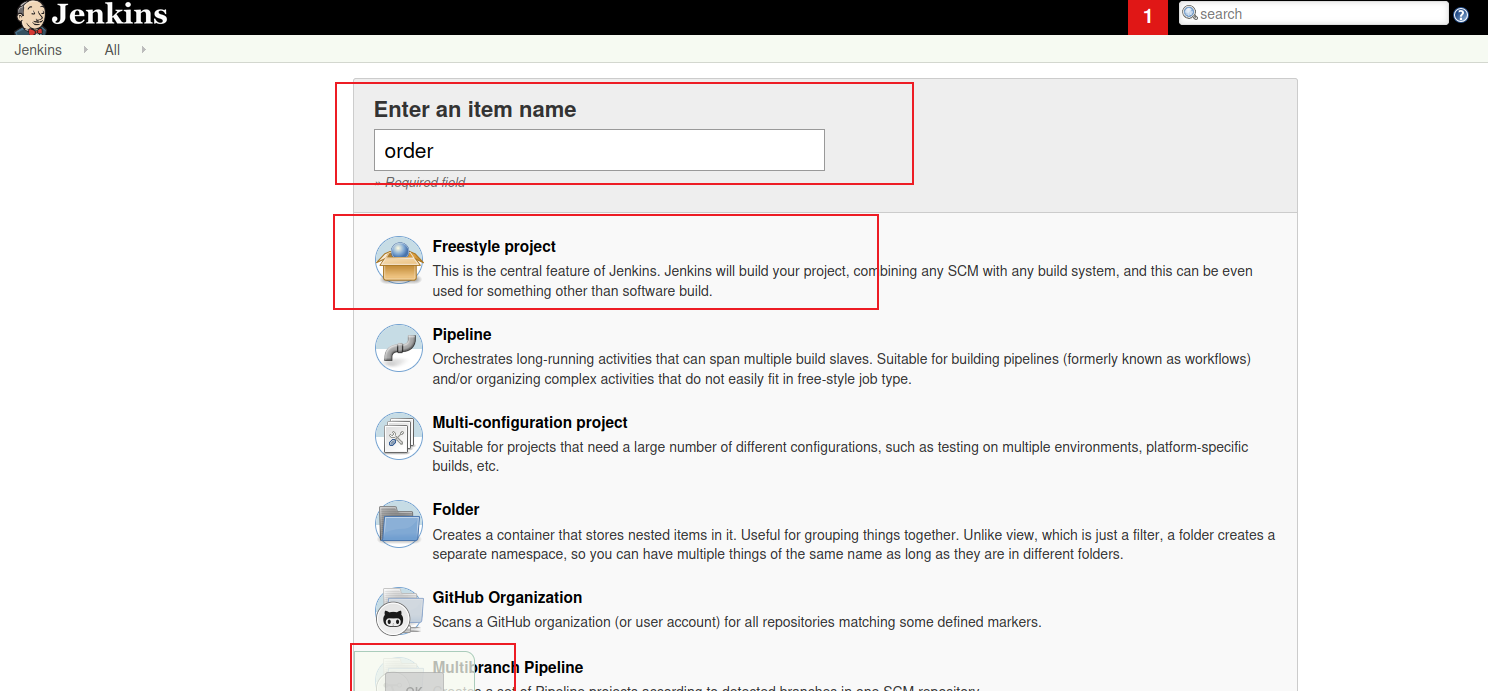Select the Freestyle project box icon
The width and height of the screenshot is (1488, 691).
coord(399,260)
